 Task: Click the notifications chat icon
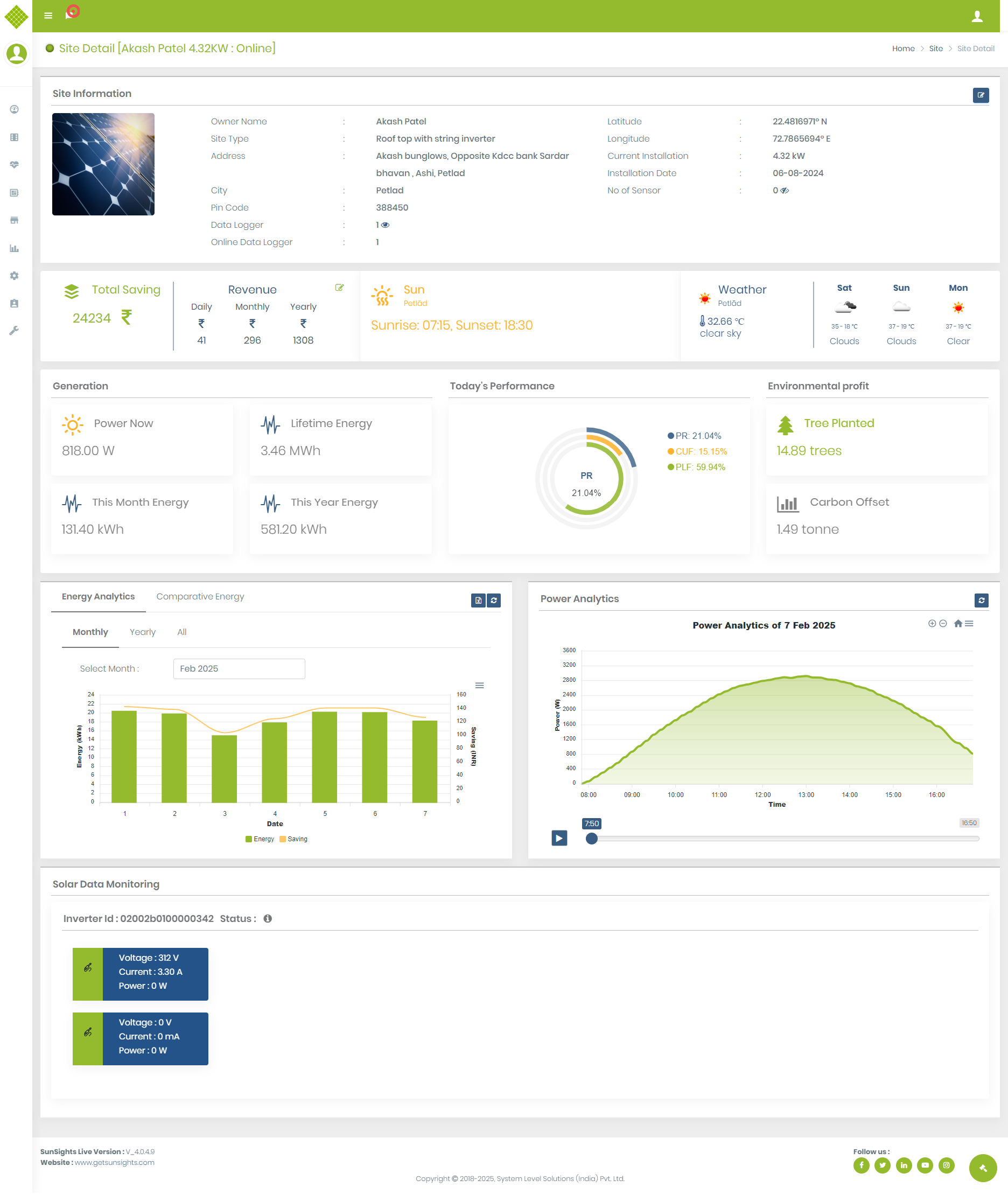[x=69, y=15]
